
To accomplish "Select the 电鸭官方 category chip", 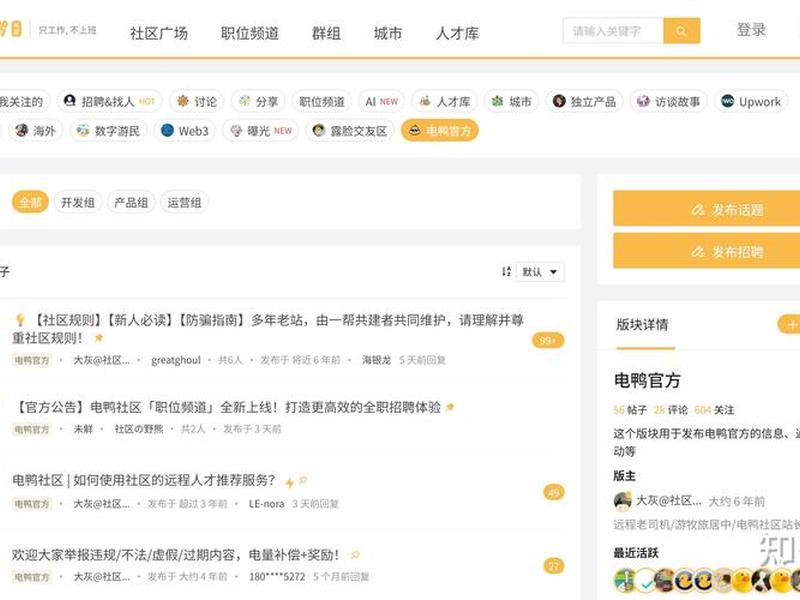I will [440, 131].
